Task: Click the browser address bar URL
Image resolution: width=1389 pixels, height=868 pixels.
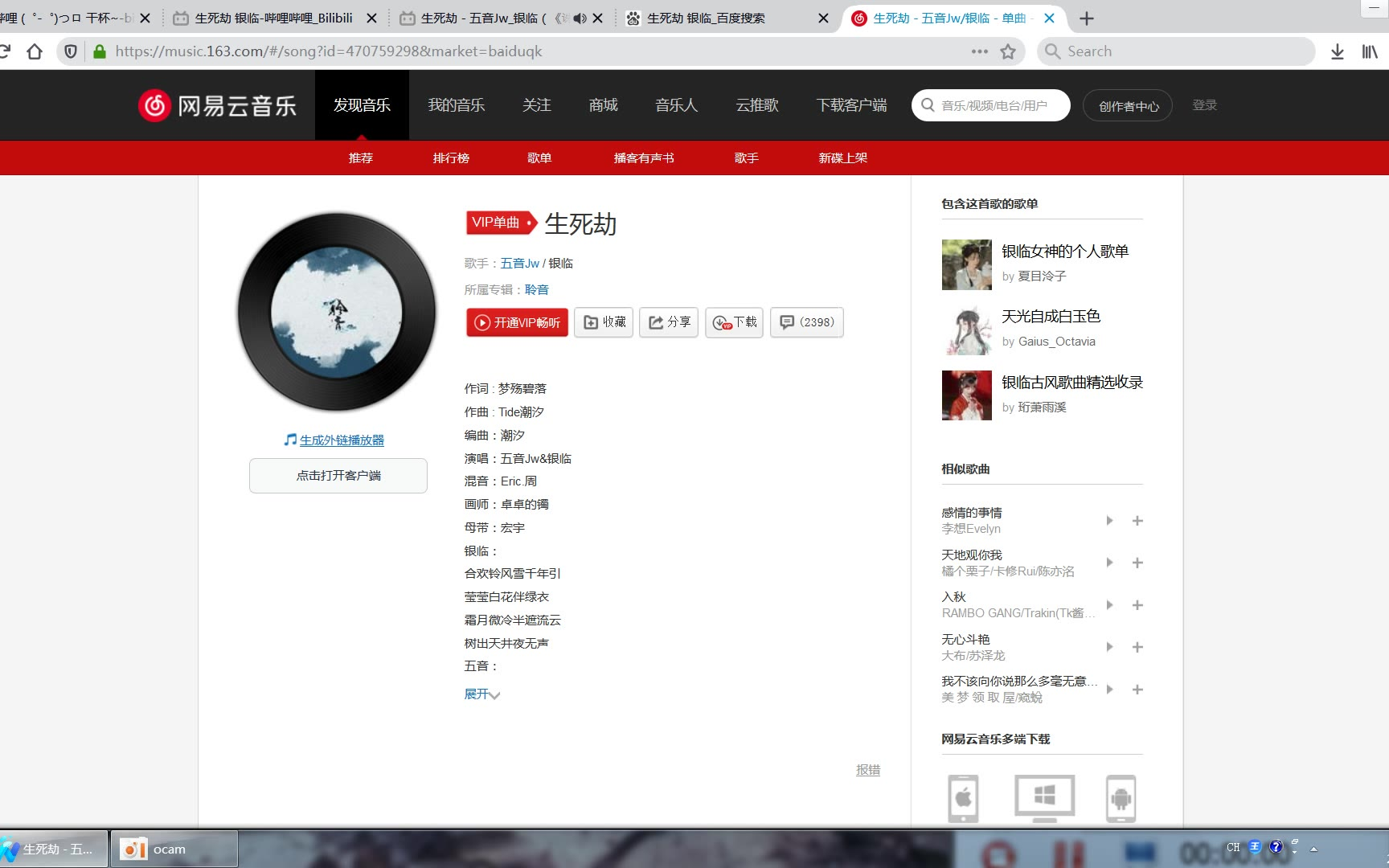Action: (x=328, y=51)
